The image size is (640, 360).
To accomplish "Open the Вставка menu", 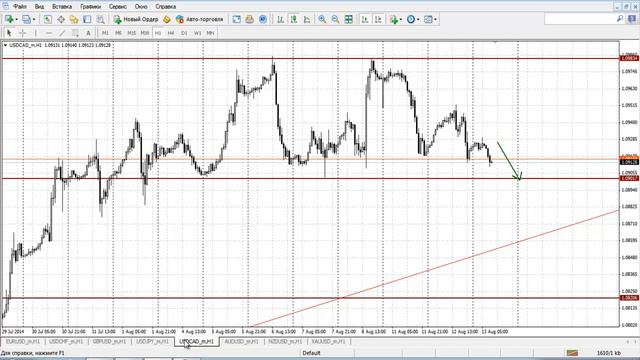I will tap(62, 7).
